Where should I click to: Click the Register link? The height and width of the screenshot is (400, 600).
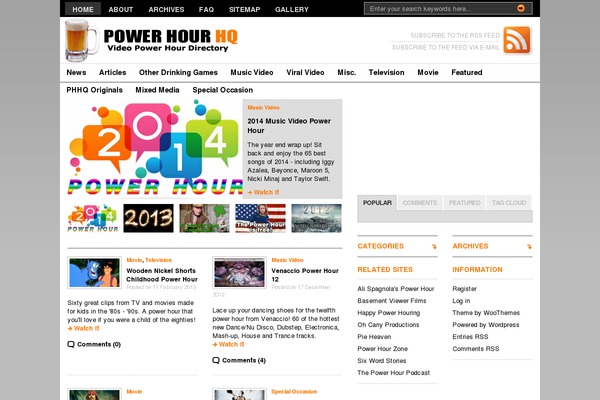point(464,289)
